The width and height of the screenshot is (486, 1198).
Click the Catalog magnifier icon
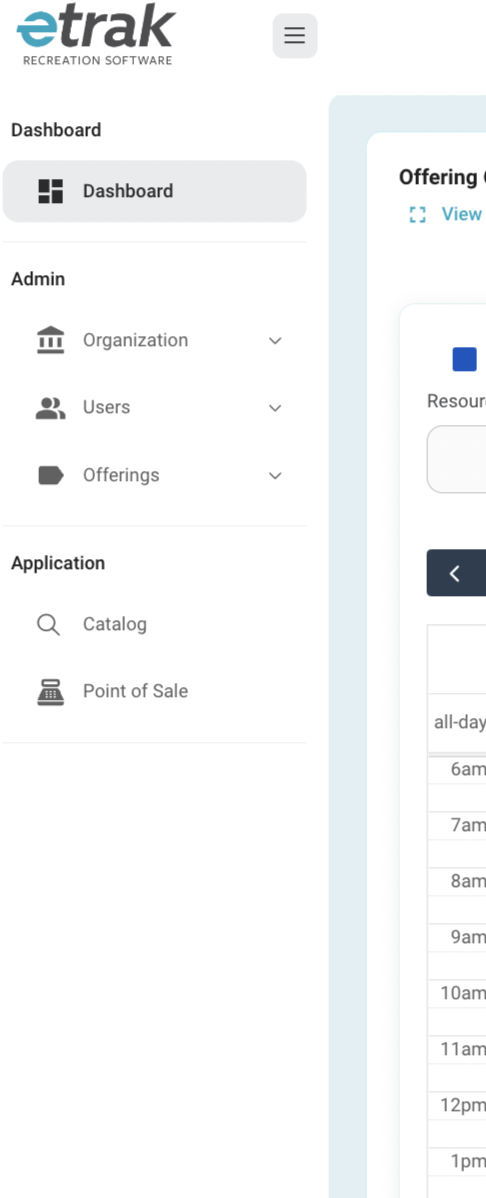(48, 625)
